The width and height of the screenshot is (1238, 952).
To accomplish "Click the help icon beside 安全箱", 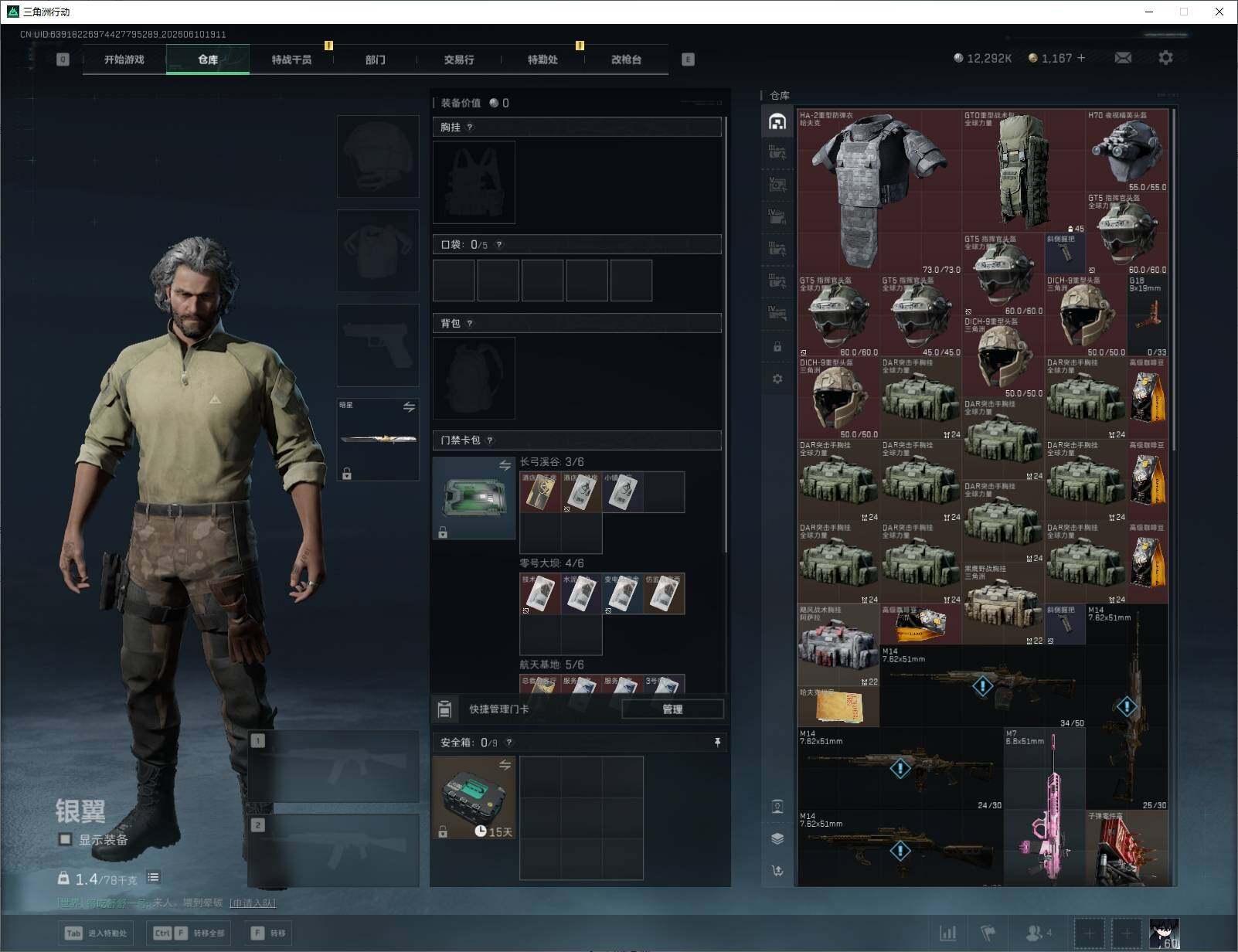I will [x=508, y=743].
